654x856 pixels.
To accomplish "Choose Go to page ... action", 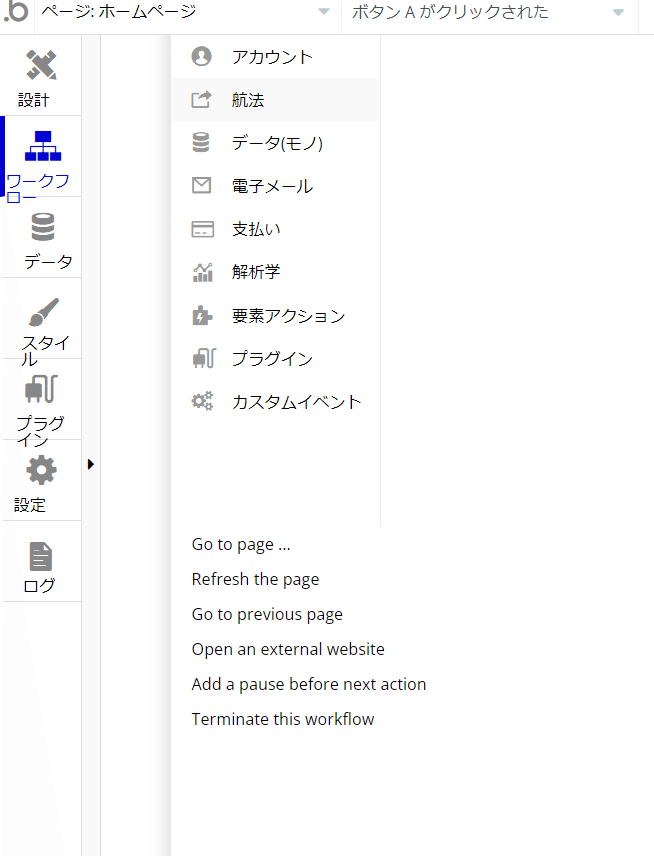I will [241, 545].
